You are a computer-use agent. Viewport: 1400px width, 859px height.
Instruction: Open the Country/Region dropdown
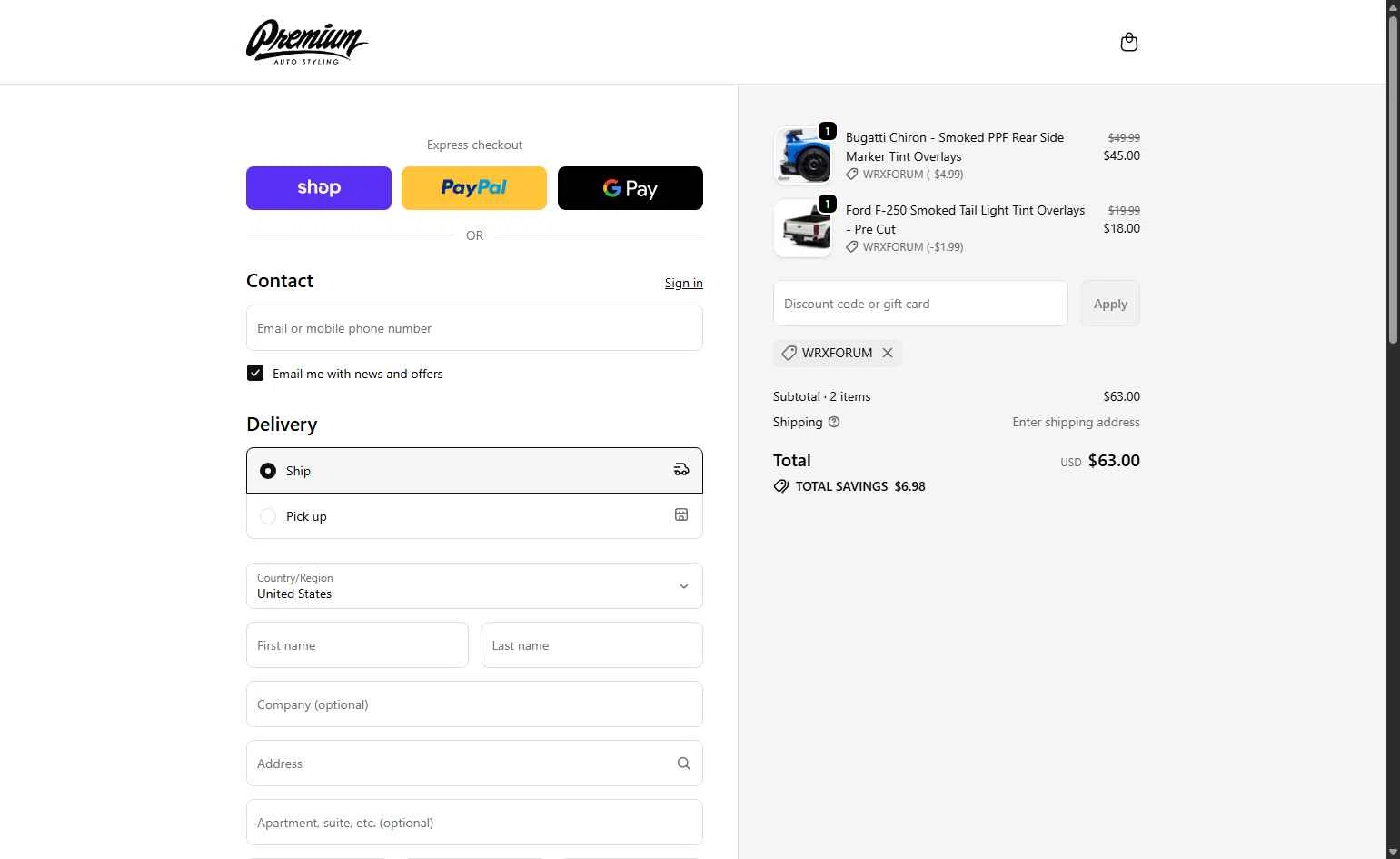pos(474,586)
